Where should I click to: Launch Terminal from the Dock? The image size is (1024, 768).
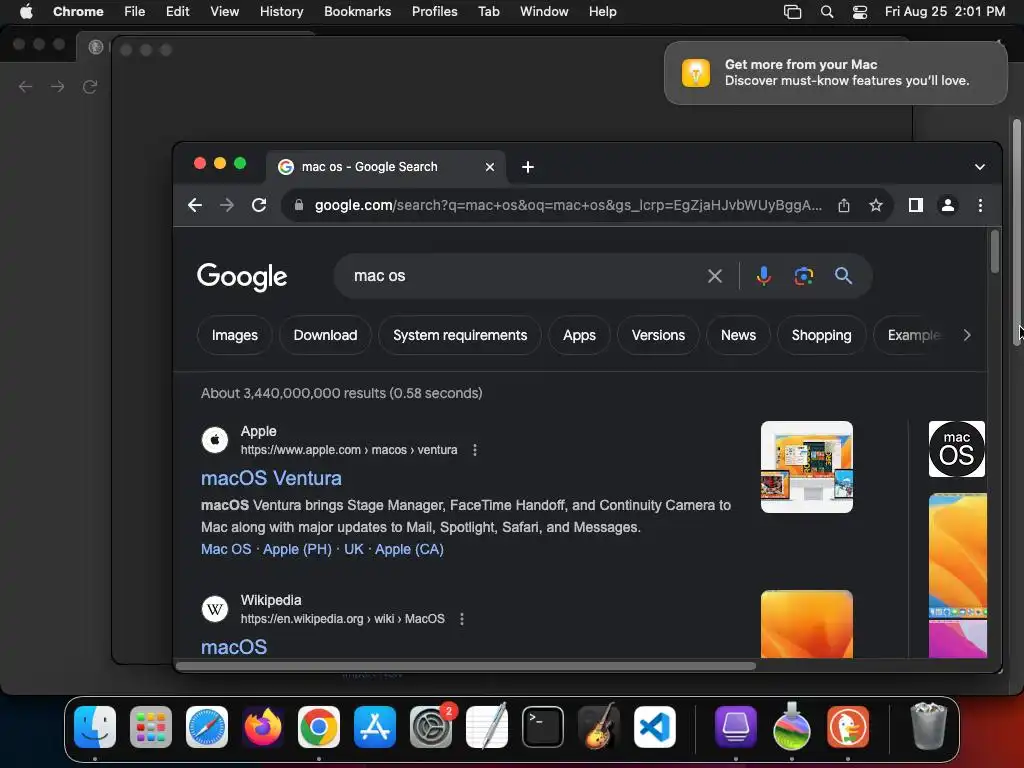tap(543, 727)
